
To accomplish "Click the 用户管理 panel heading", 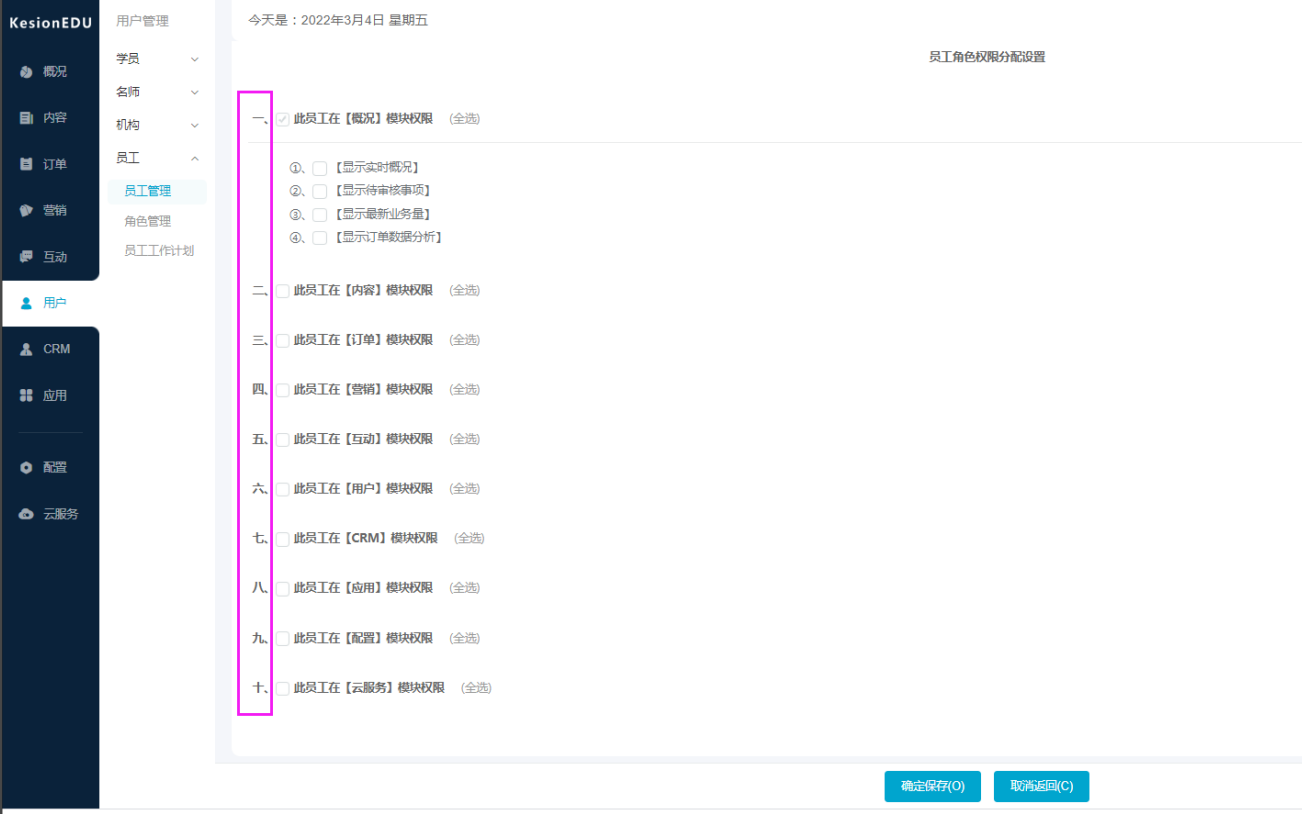I will click(142, 20).
